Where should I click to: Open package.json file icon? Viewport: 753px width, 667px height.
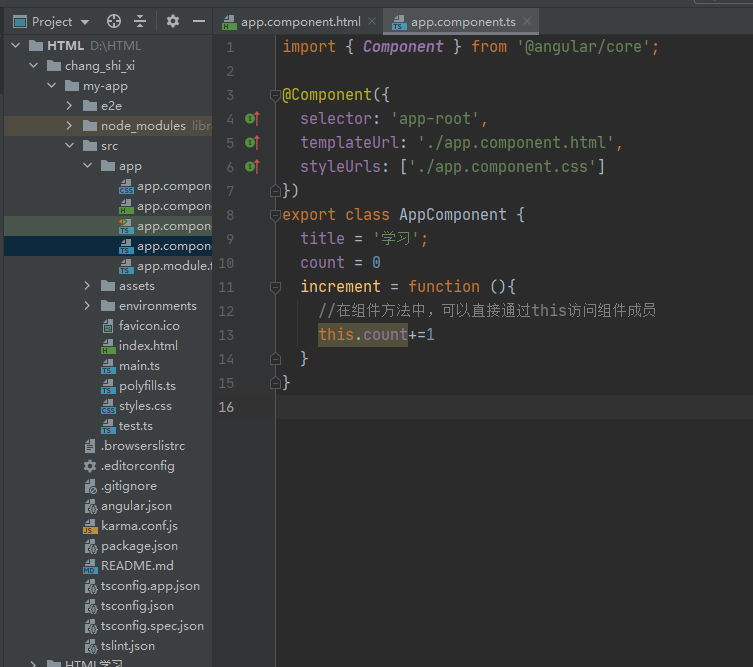[90, 546]
